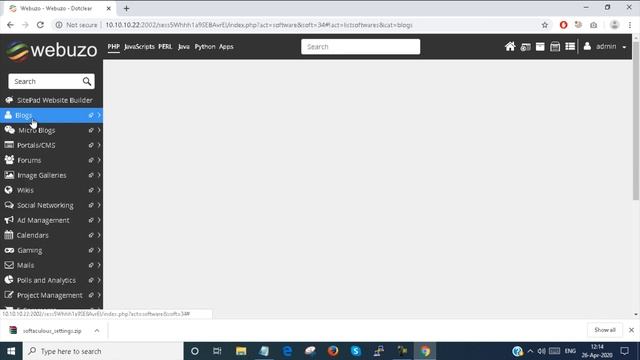Click the browser address bar URL
The width and height of the screenshot is (640, 360).
tap(259, 25)
